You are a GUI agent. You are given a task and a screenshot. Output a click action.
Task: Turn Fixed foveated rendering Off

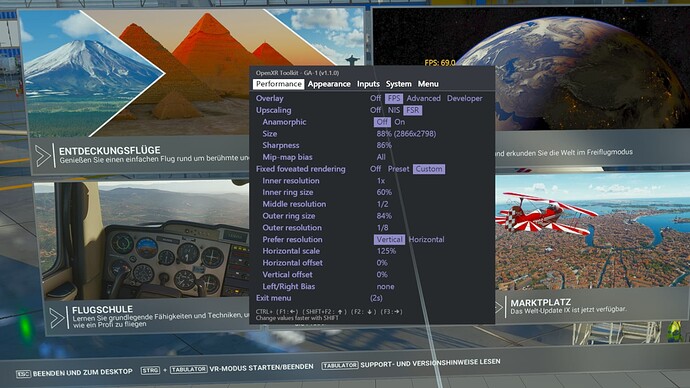pos(375,169)
